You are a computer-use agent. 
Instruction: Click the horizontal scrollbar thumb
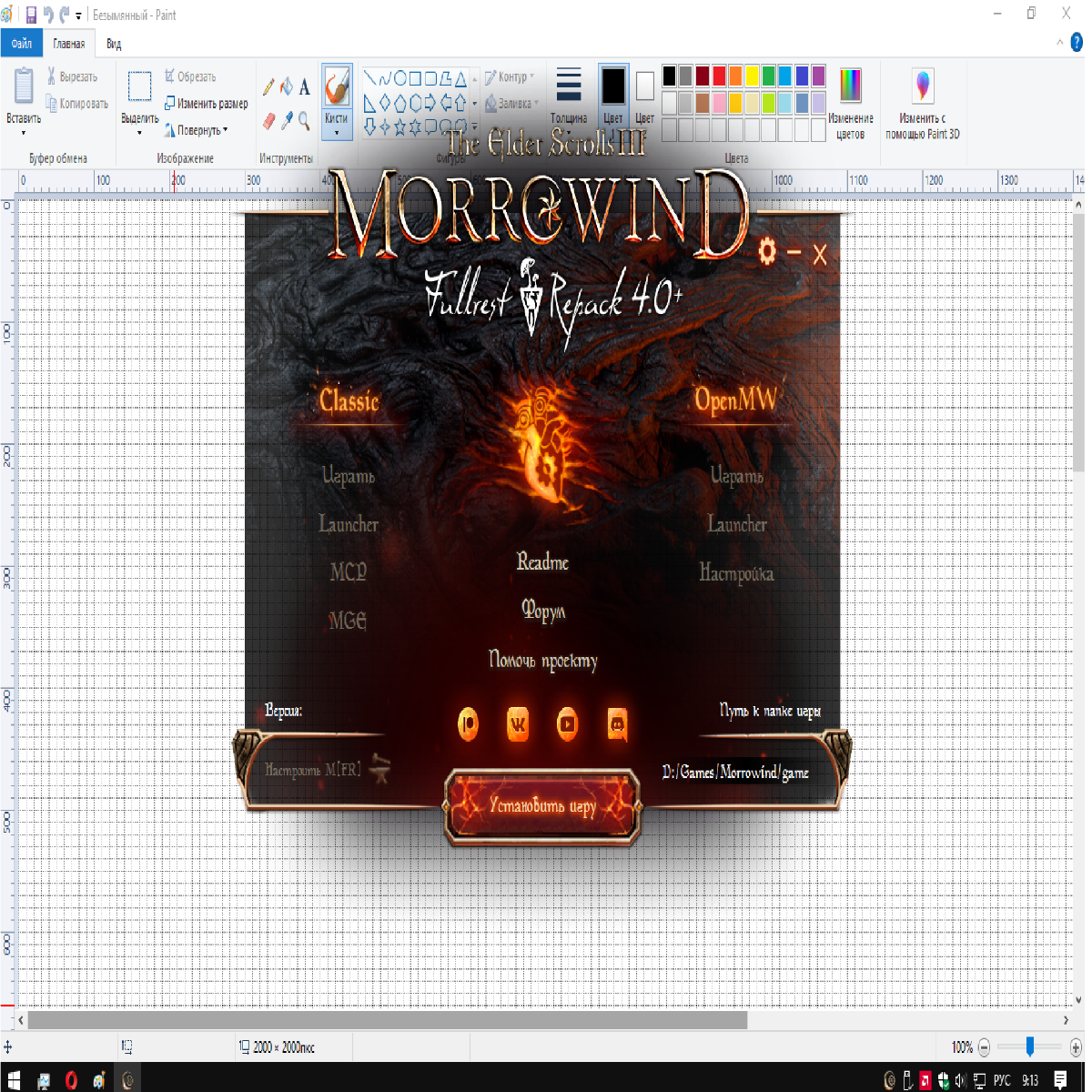(x=388, y=1020)
